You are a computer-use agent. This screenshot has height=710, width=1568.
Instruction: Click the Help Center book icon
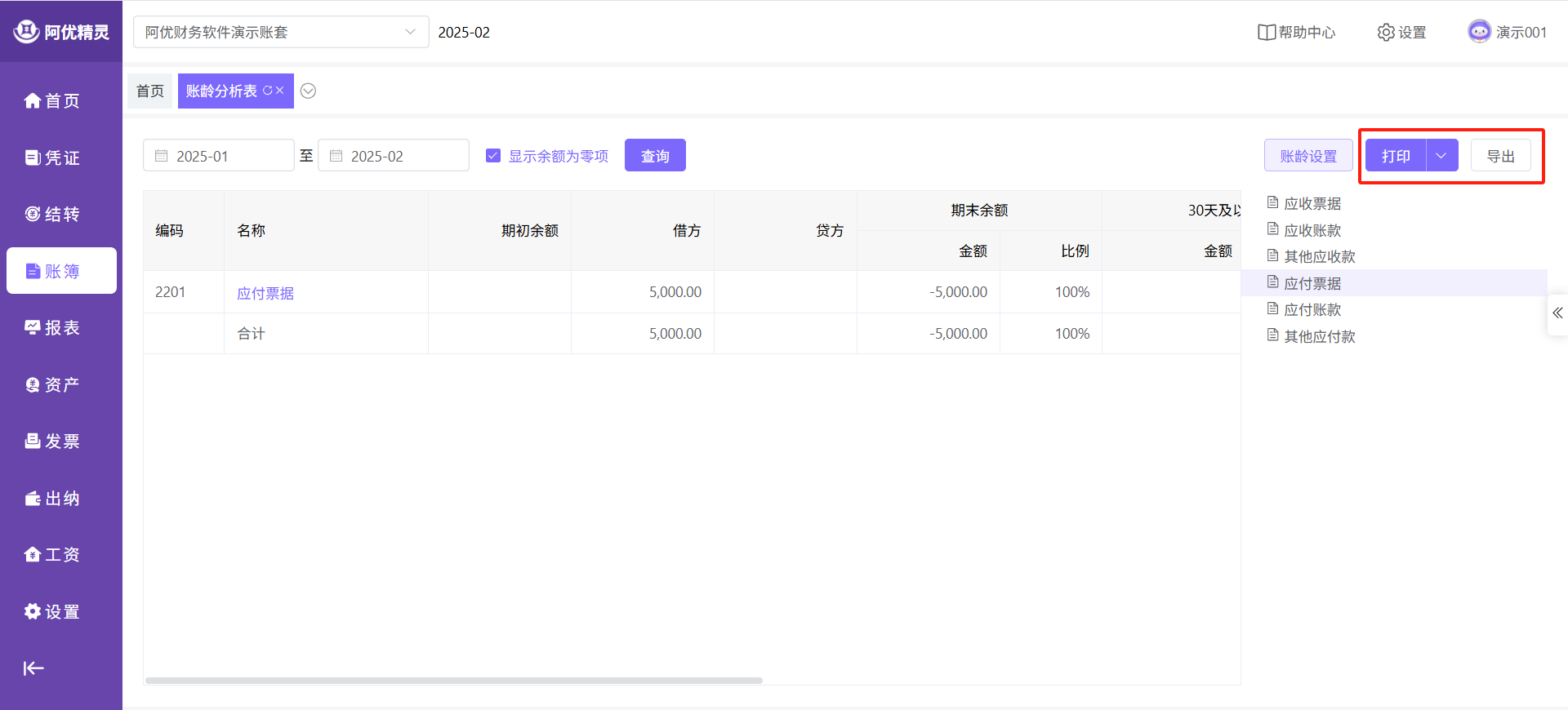1266,33
